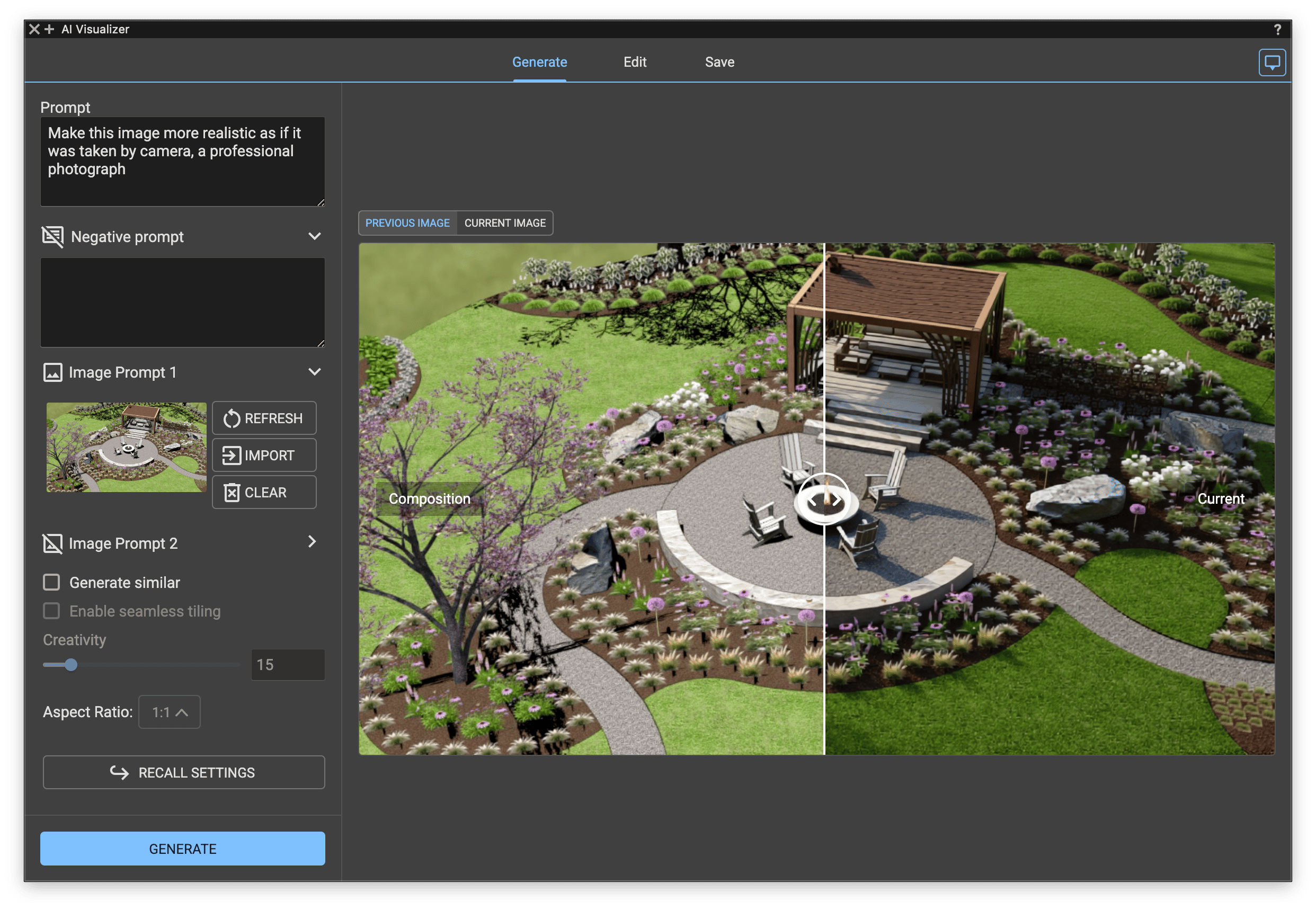
Task: Switch to the Save tab
Action: (719, 61)
